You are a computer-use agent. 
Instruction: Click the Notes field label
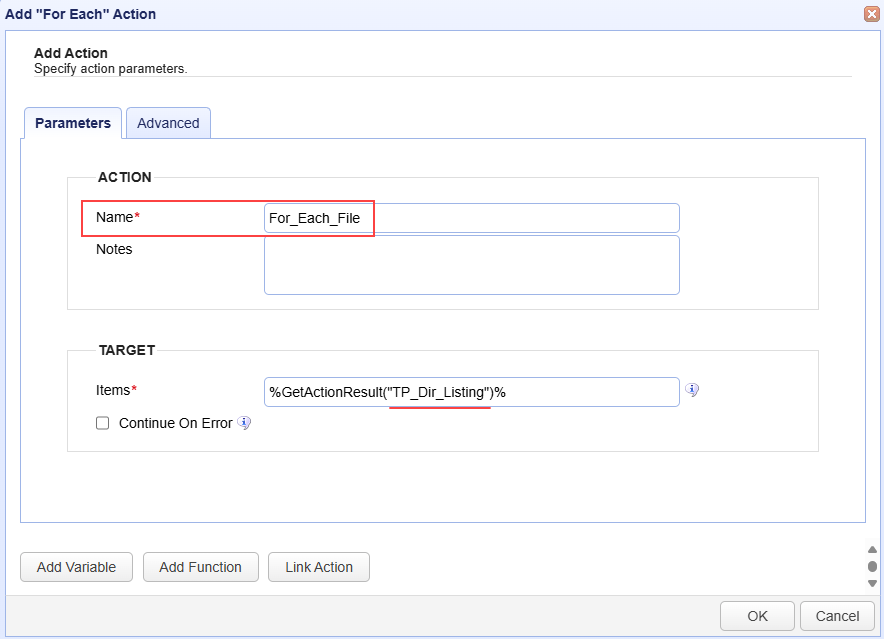click(x=114, y=249)
